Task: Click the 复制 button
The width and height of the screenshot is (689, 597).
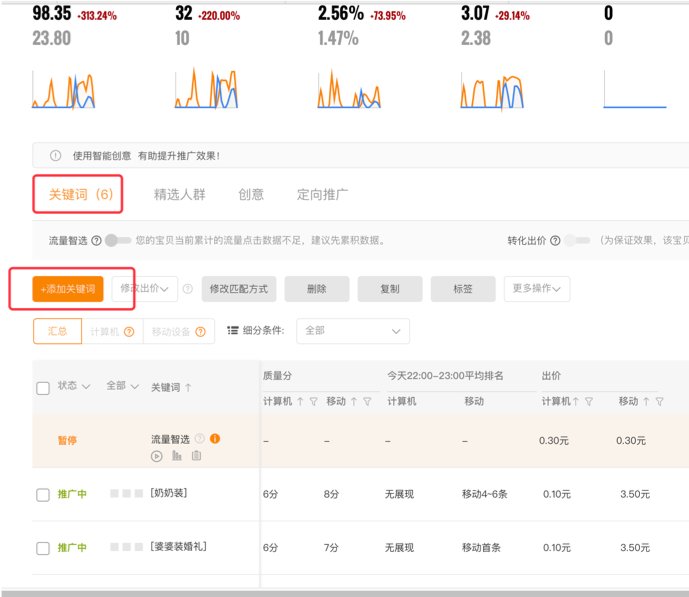Action: click(390, 289)
